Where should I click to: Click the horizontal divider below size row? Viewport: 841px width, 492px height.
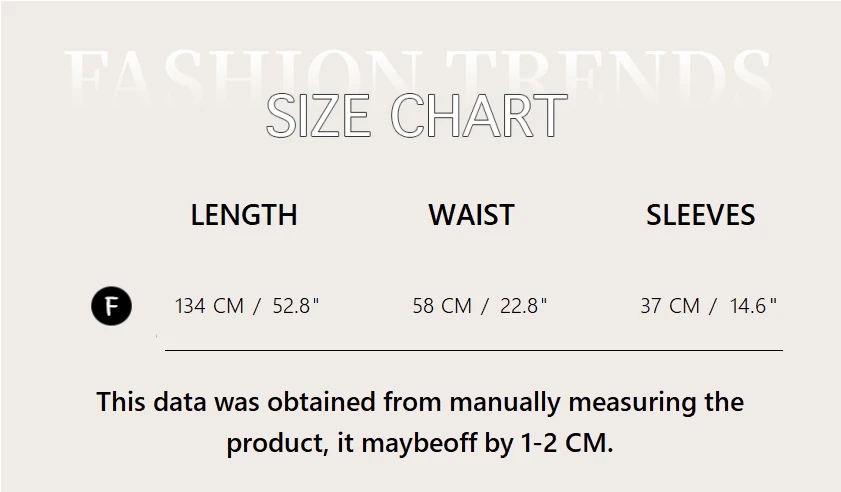[x=473, y=351]
